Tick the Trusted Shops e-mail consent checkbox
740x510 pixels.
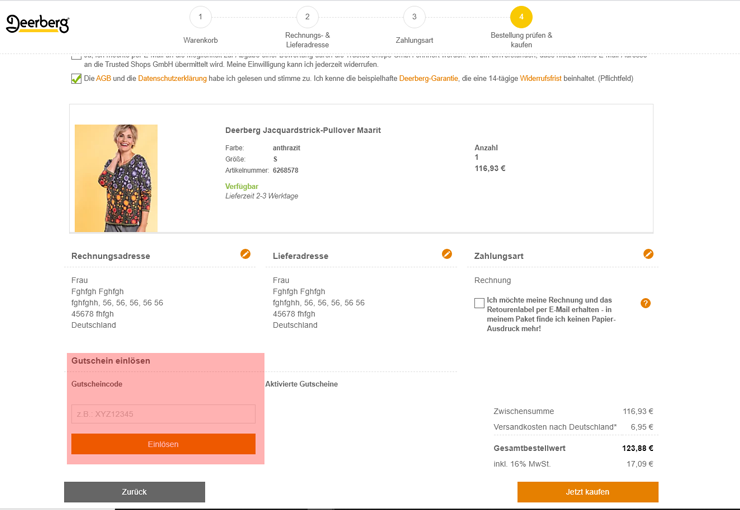coord(76,57)
